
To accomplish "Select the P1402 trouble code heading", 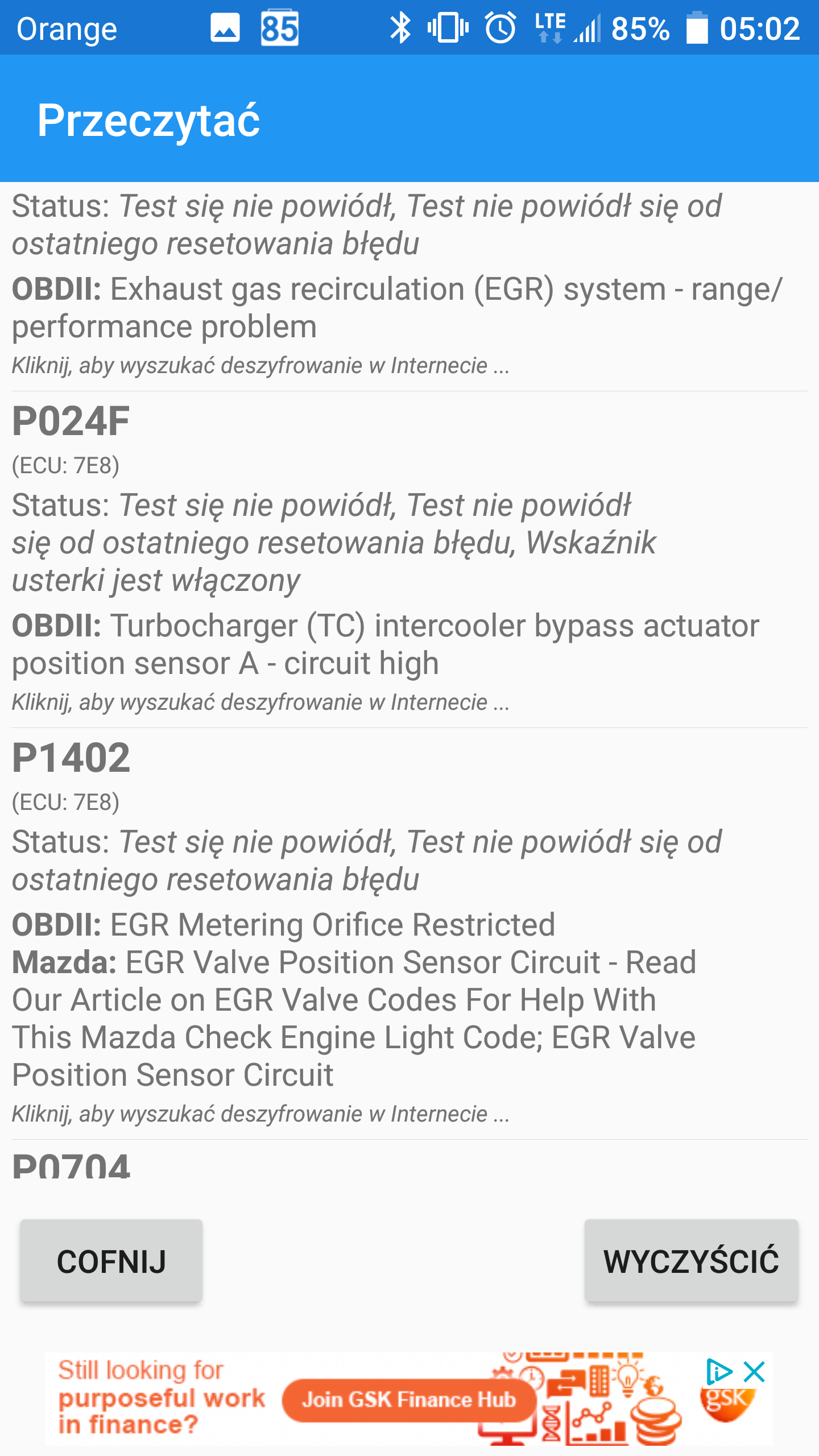I will coord(71,758).
